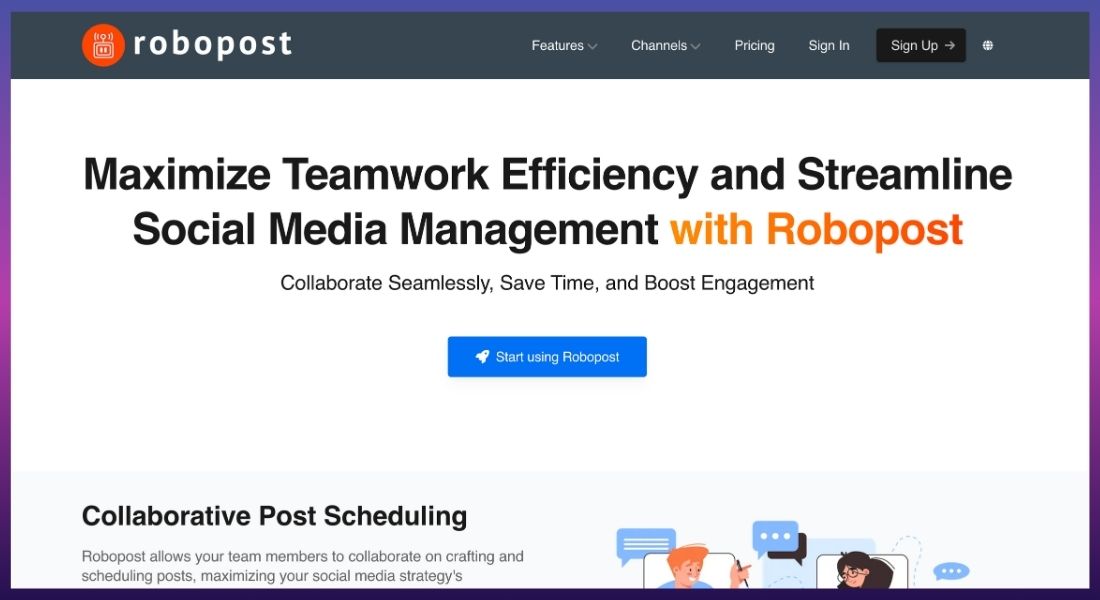Click the chevron next to Features

coord(592,46)
